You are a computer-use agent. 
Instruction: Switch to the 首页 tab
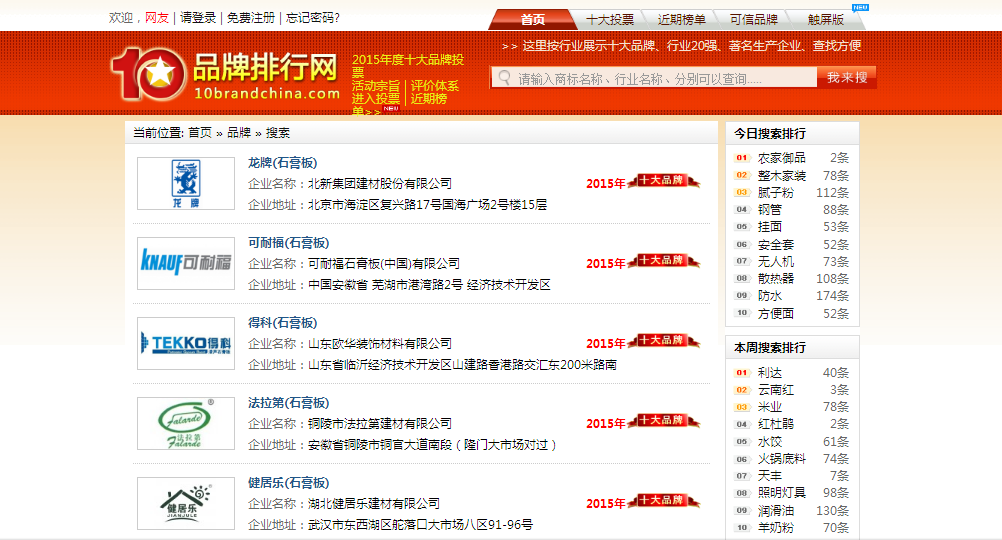pyautogui.click(x=532, y=20)
